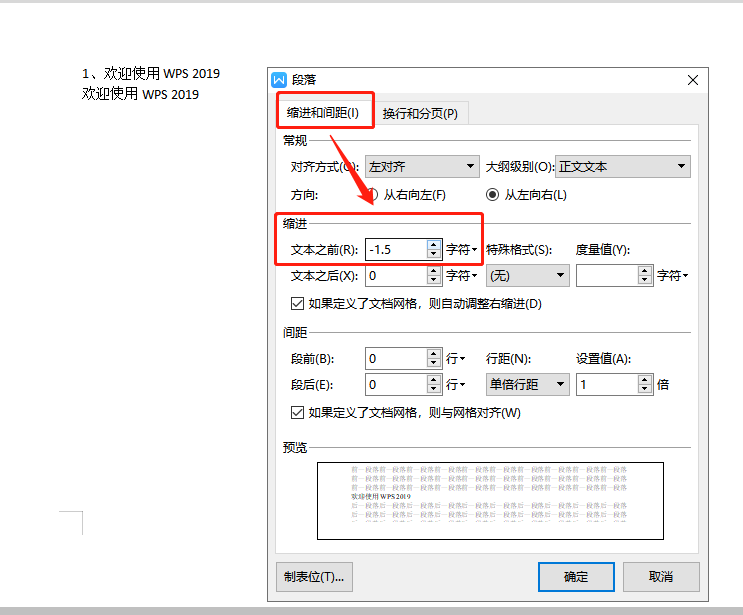Image resolution: width=743 pixels, height=615 pixels.
Task: Decrease 度量值 with down spinner arrow
Action: 644,280
